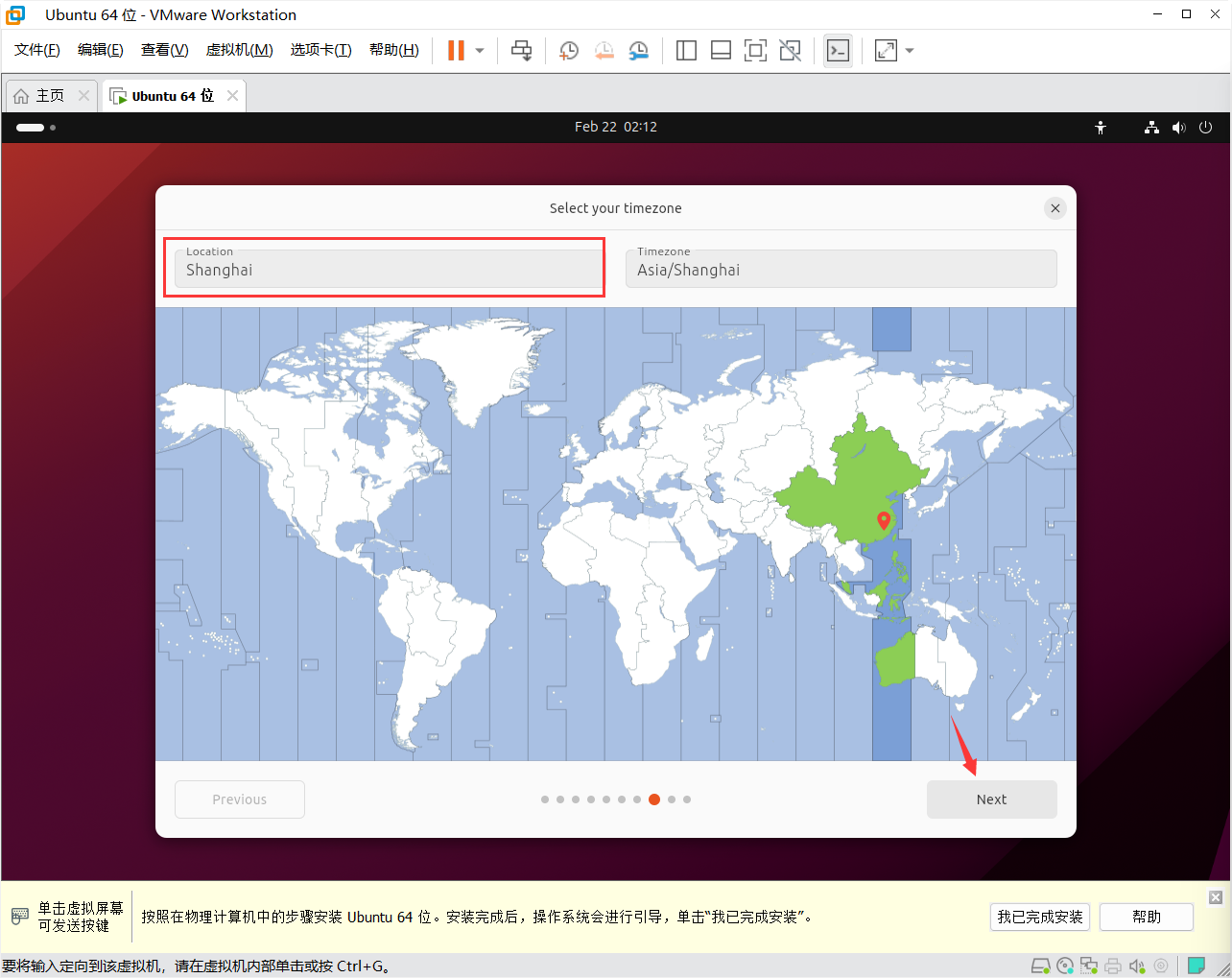
Task: Click the USB camera device status icon
Action: coord(1161,966)
